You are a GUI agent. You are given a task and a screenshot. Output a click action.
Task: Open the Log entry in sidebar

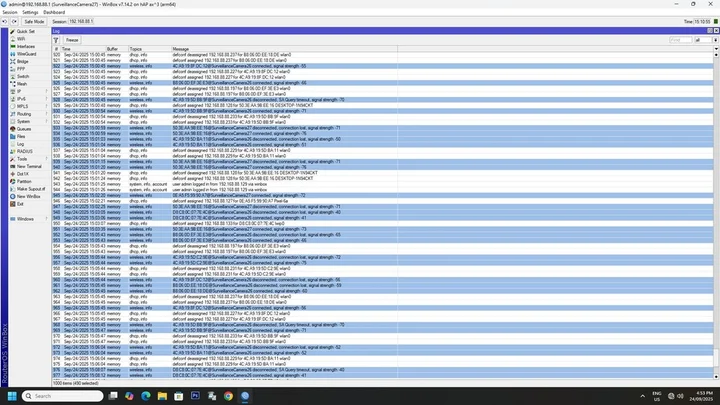coord(20,144)
